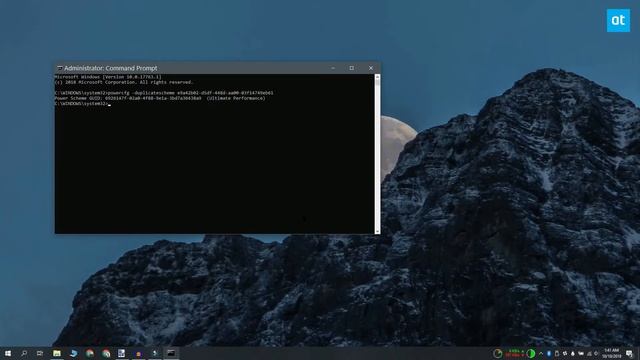
Task: Click the Bluetooth tray icon
Action: click(549, 353)
